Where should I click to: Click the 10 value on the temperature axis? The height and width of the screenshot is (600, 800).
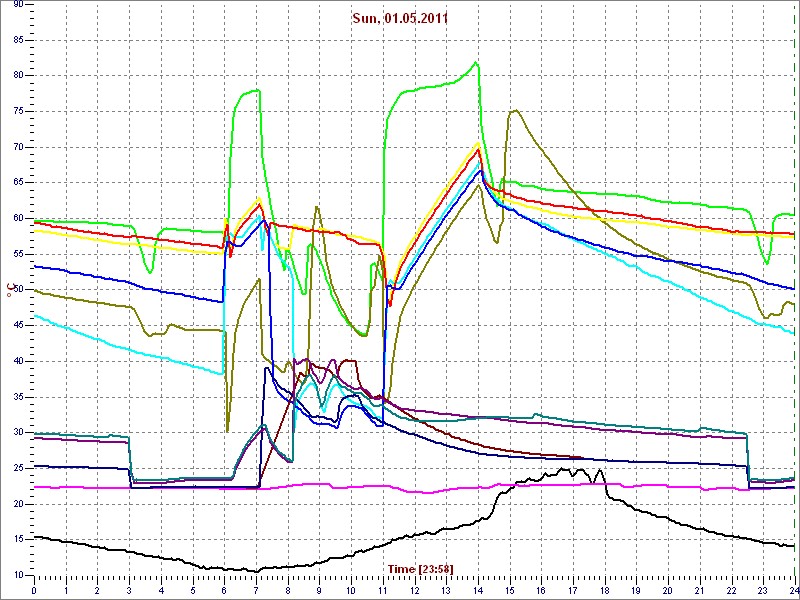click(x=18, y=575)
